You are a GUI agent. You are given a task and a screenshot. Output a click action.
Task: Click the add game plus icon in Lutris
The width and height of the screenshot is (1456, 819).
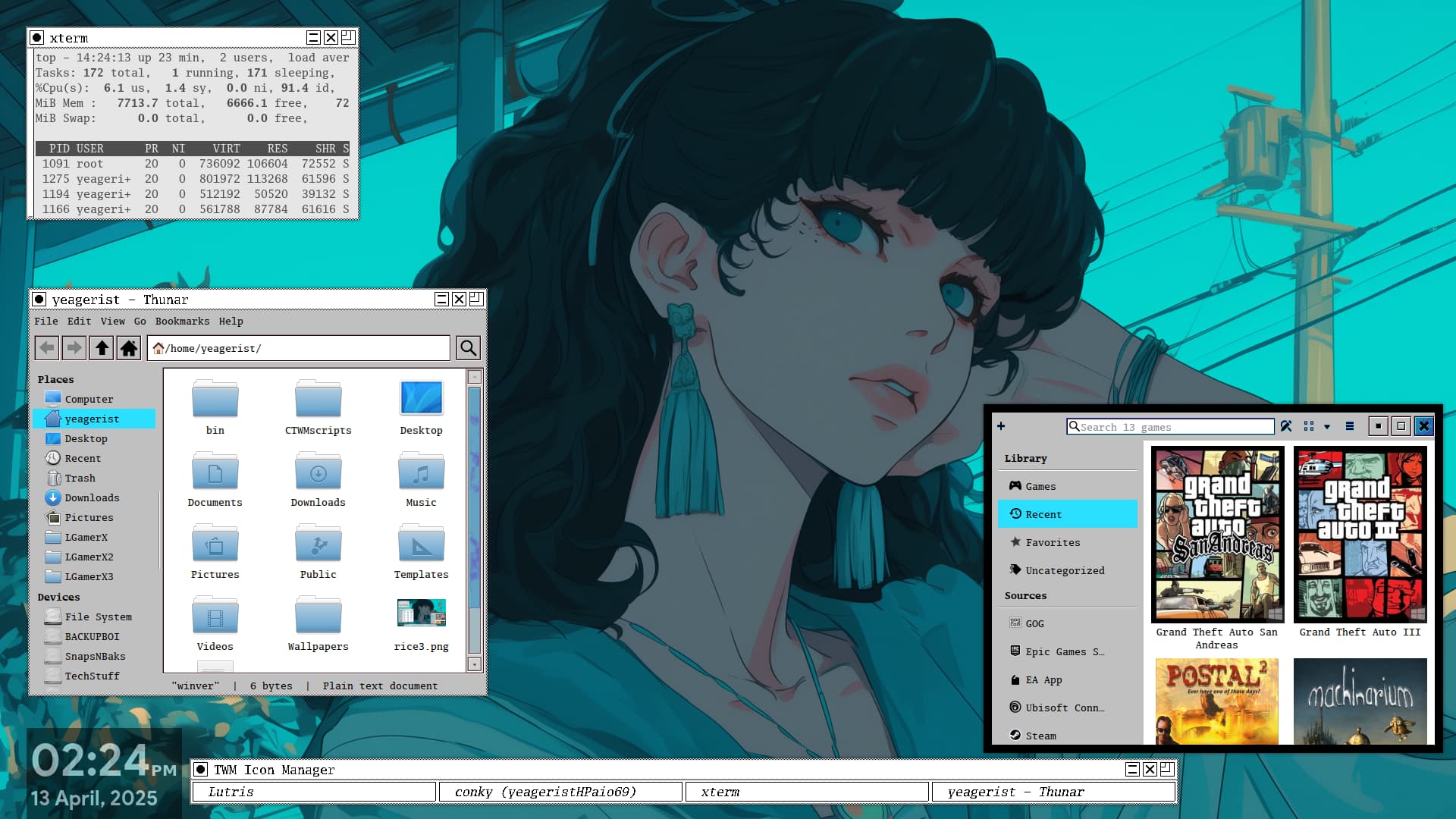(x=1001, y=426)
